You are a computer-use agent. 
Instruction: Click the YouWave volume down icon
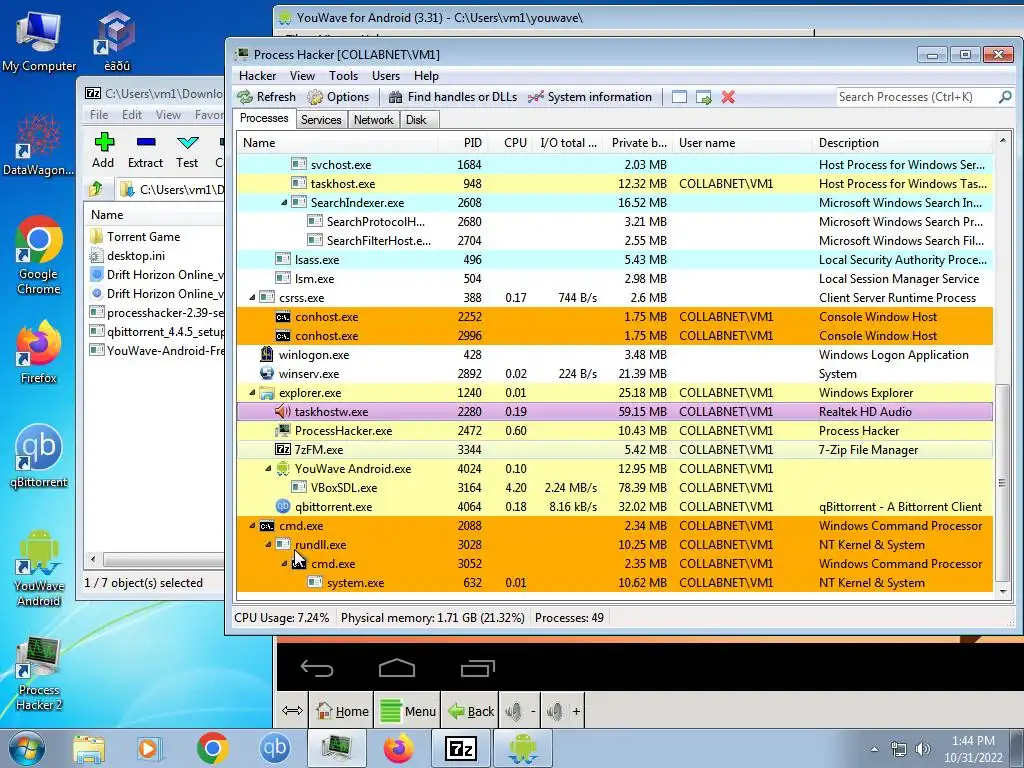click(520, 711)
